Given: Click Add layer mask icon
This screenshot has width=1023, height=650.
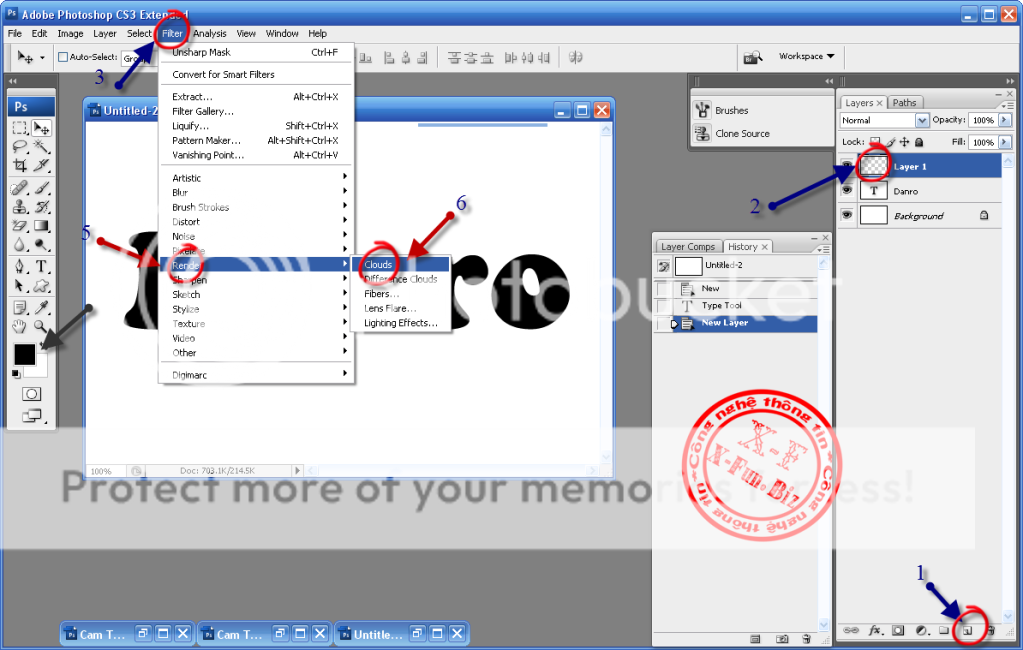Looking at the screenshot, I should pos(898,630).
